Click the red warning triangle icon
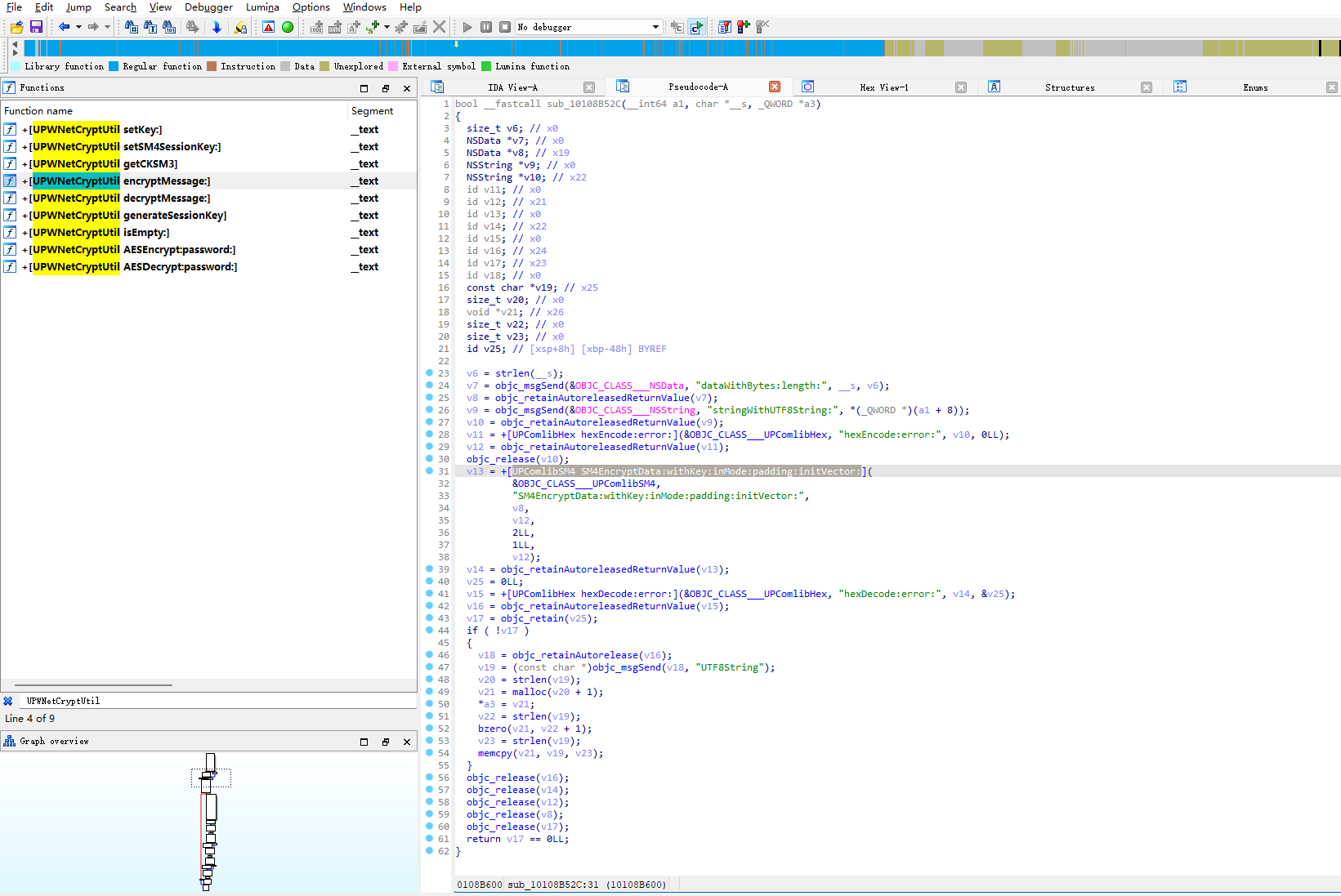1341x896 pixels. [x=268, y=27]
